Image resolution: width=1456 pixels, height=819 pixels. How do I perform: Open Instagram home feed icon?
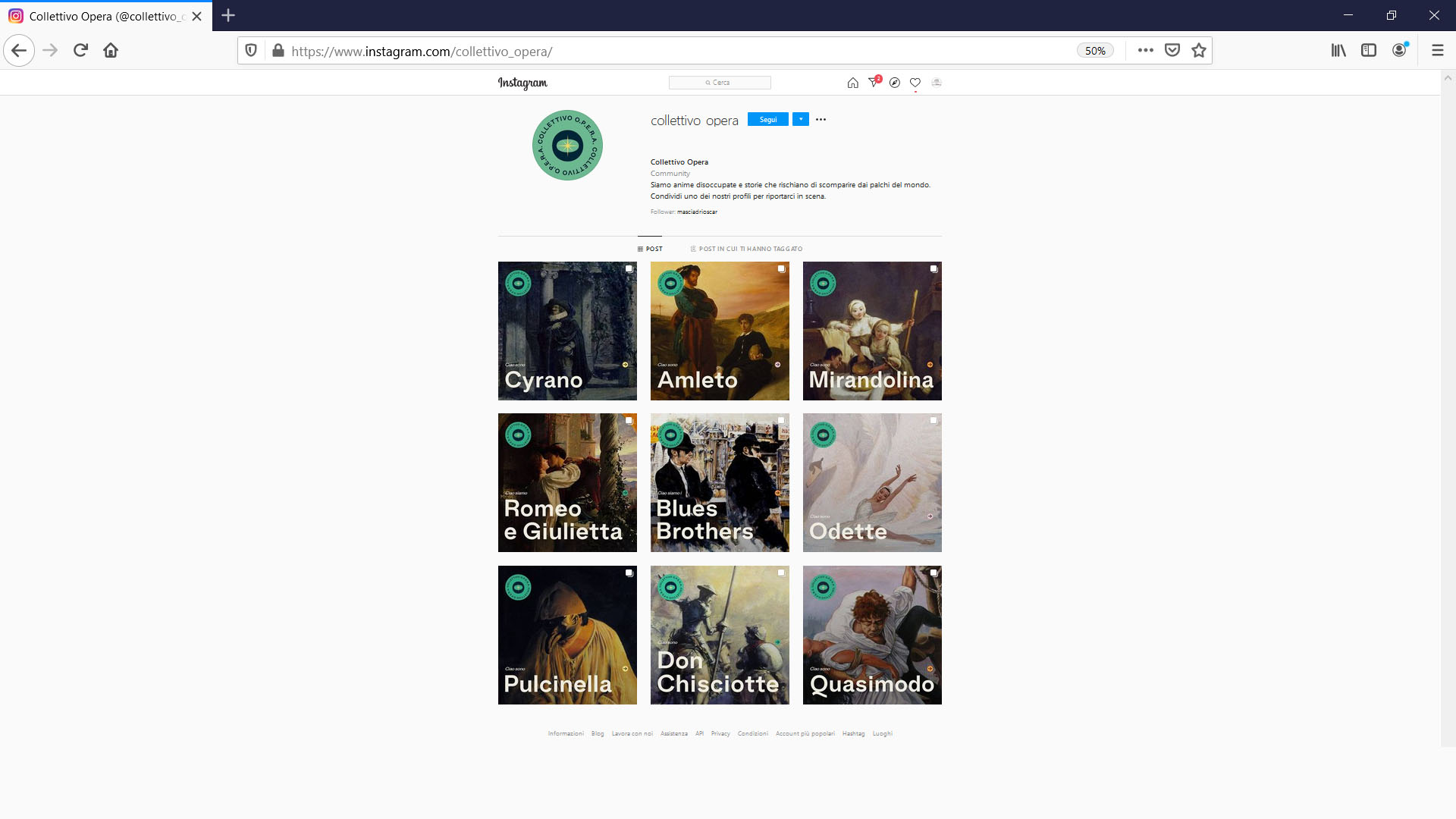coord(852,83)
